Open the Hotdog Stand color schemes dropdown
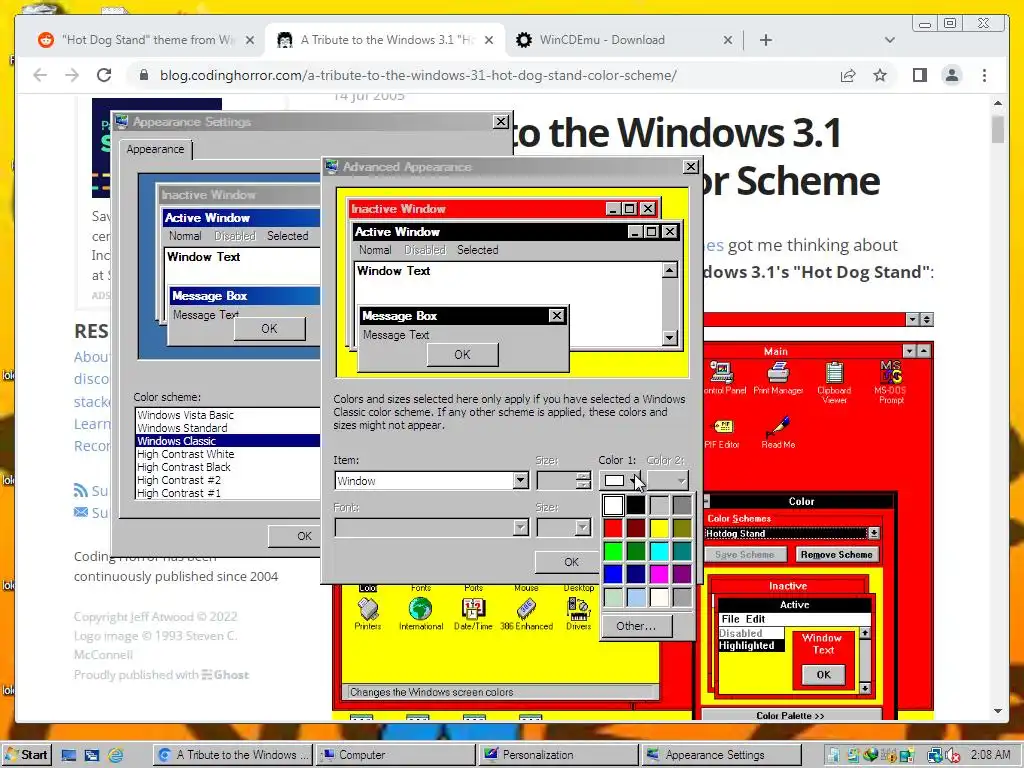Viewport: 1024px width, 768px height. click(873, 534)
